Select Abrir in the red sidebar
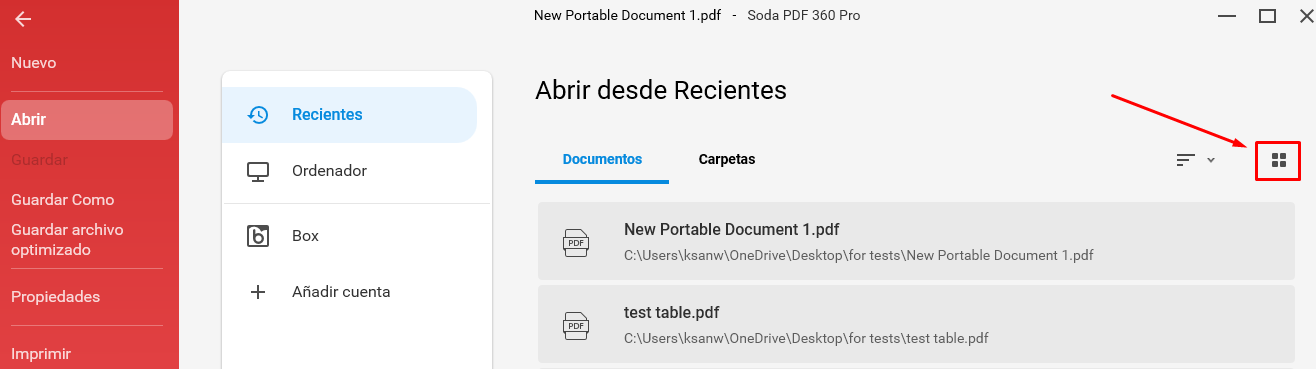The width and height of the screenshot is (1316, 369). pyautogui.click(x=87, y=120)
